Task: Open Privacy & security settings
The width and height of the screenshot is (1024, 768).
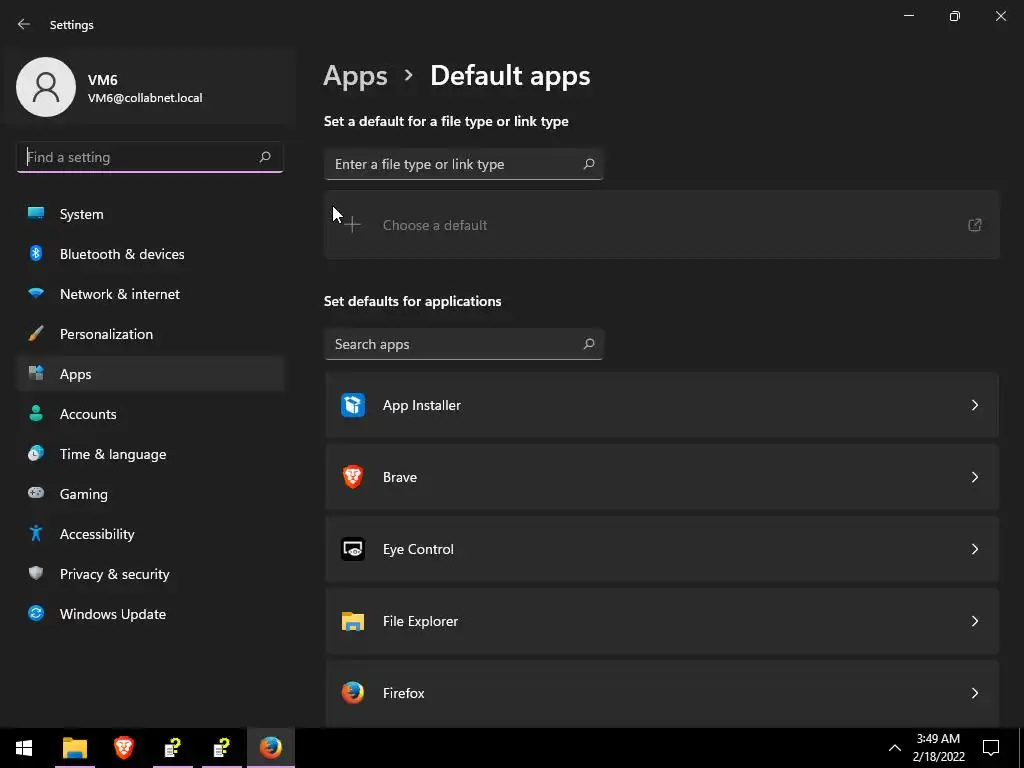Action: (x=151, y=574)
